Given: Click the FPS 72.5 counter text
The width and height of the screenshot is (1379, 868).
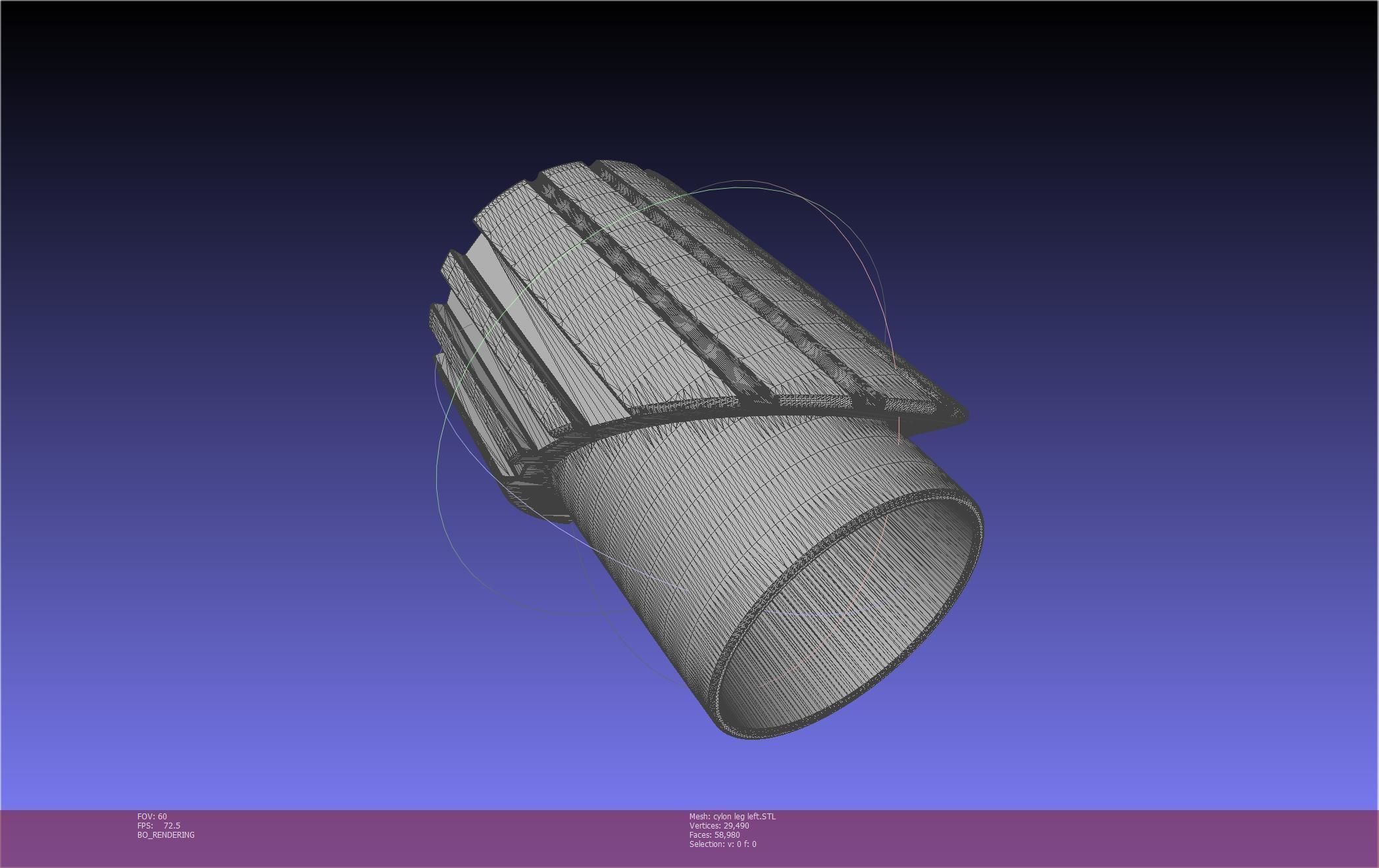Looking at the screenshot, I should pyautogui.click(x=159, y=825).
